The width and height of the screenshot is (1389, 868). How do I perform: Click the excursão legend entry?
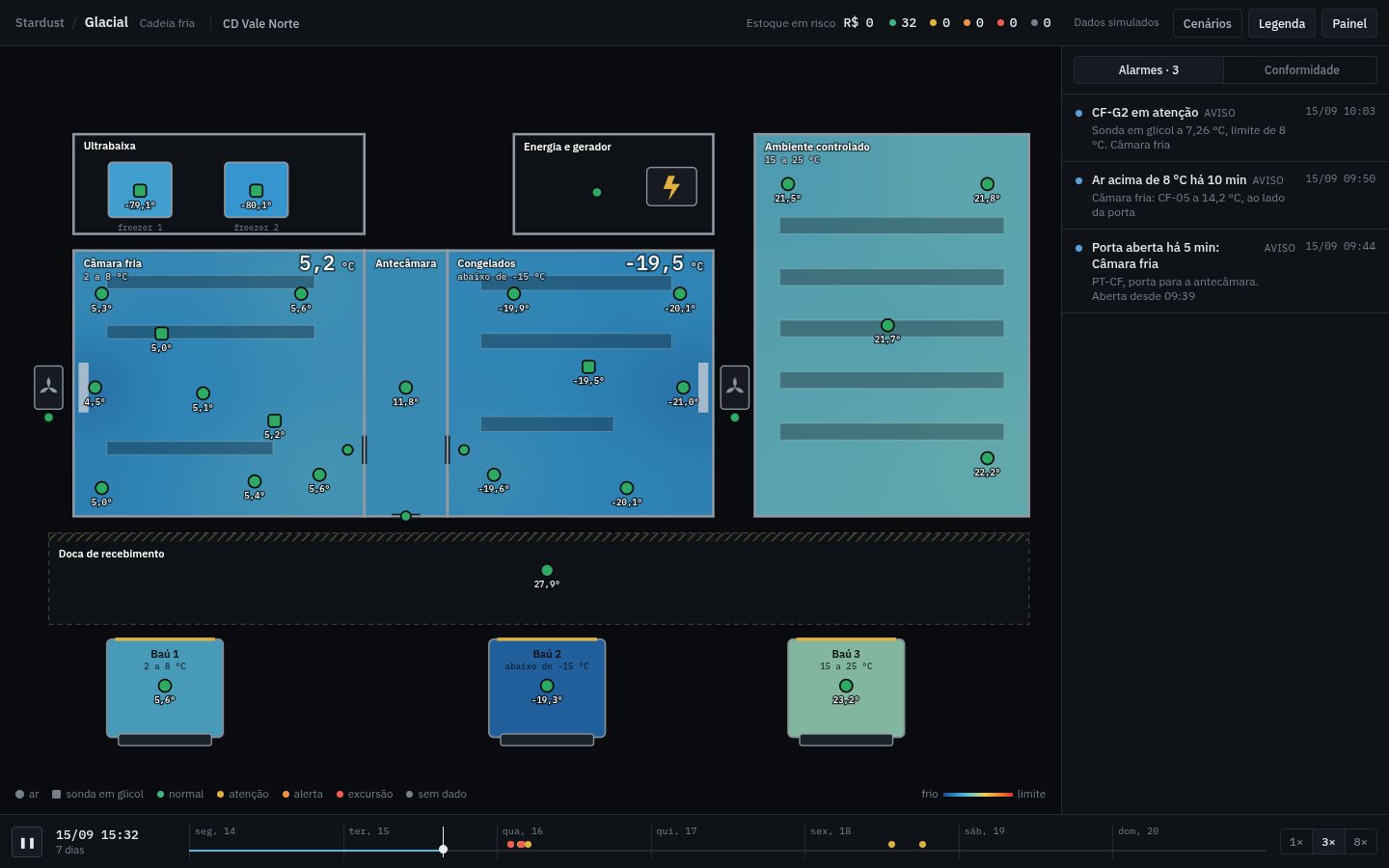[364, 794]
